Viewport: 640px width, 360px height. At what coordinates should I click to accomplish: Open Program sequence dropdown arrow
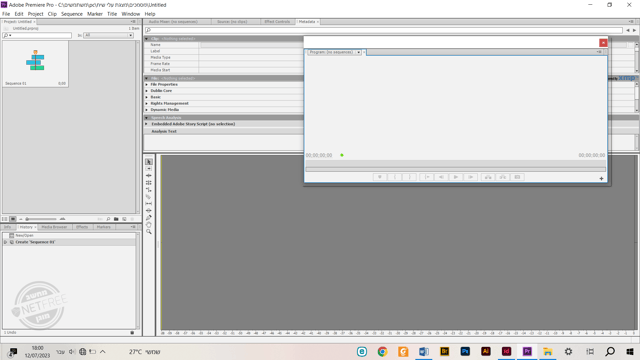(358, 52)
